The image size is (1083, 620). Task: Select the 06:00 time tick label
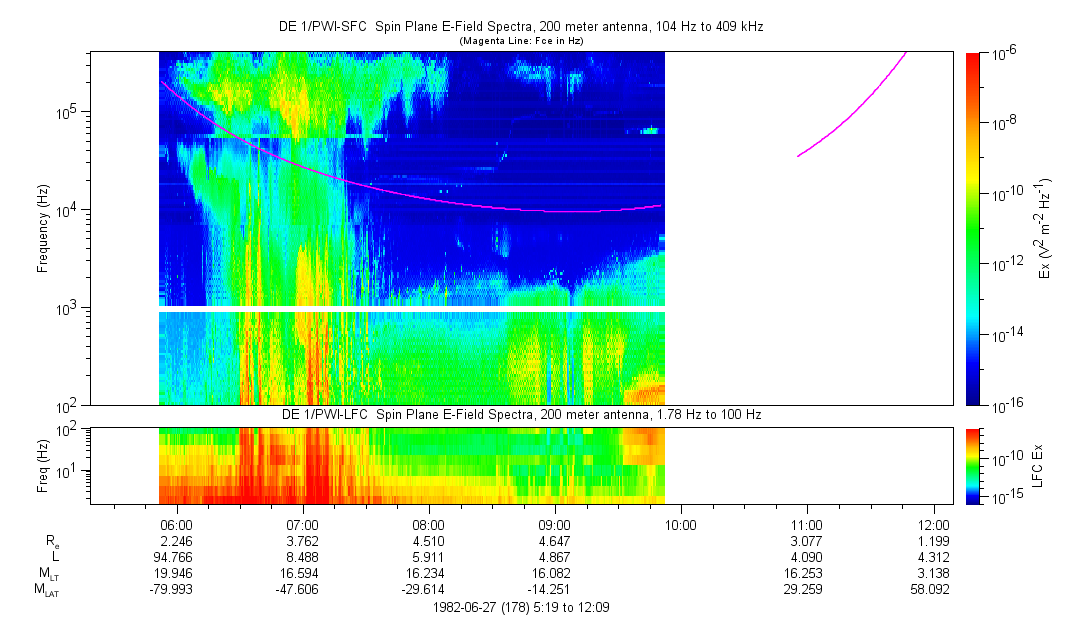176,523
